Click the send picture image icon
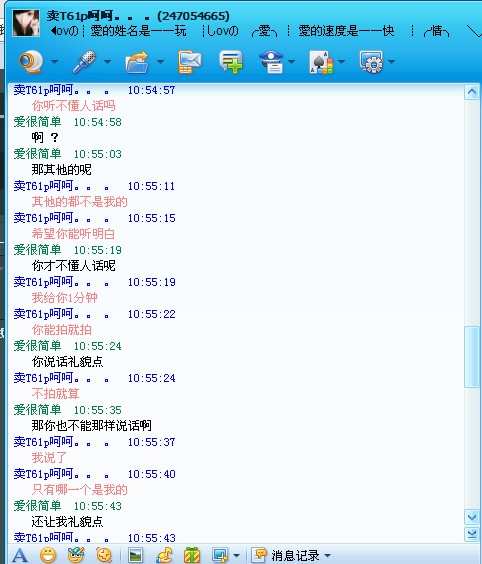 click(x=135, y=555)
